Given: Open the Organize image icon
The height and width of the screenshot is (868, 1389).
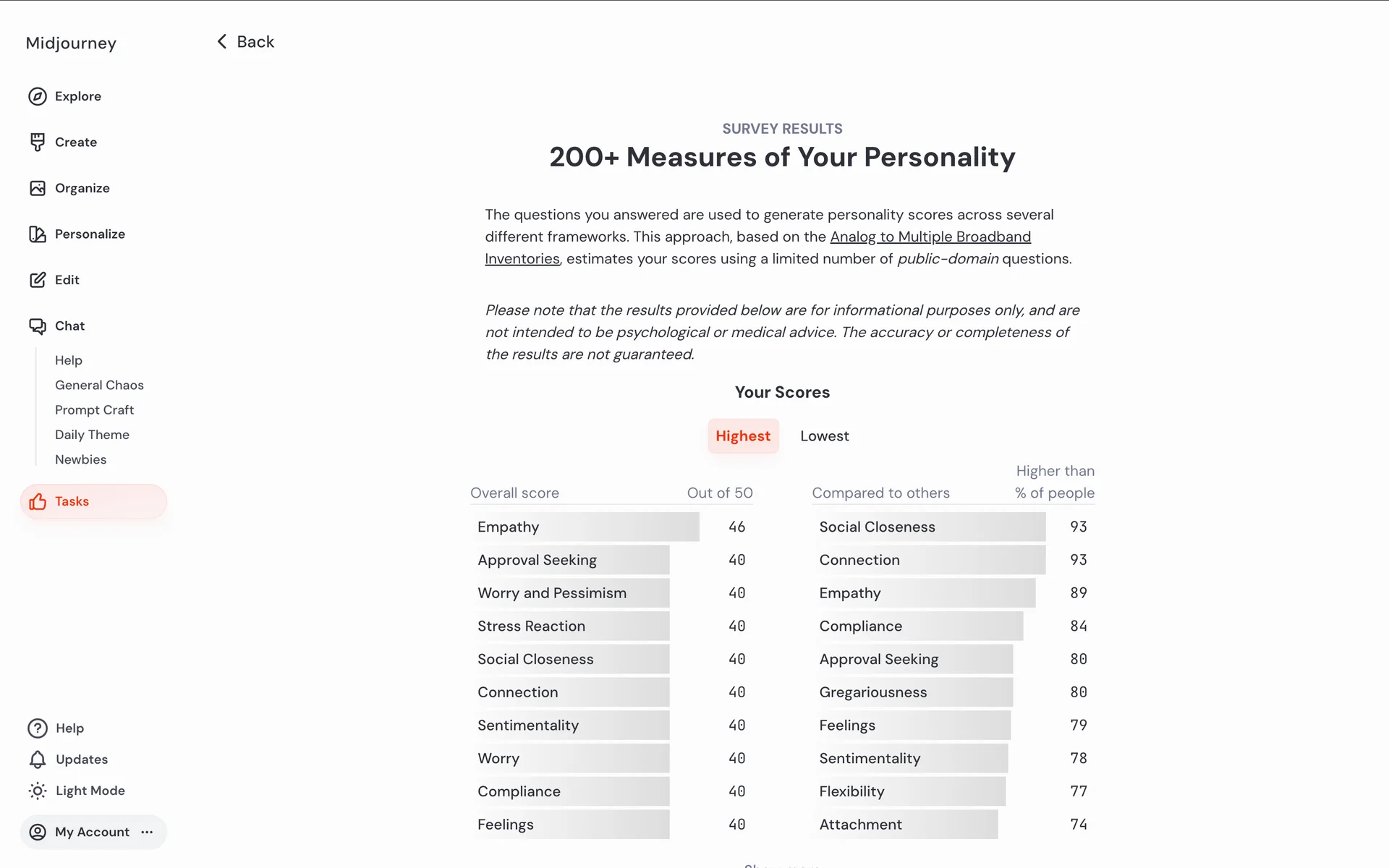Looking at the screenshot, I should [38, 188].
